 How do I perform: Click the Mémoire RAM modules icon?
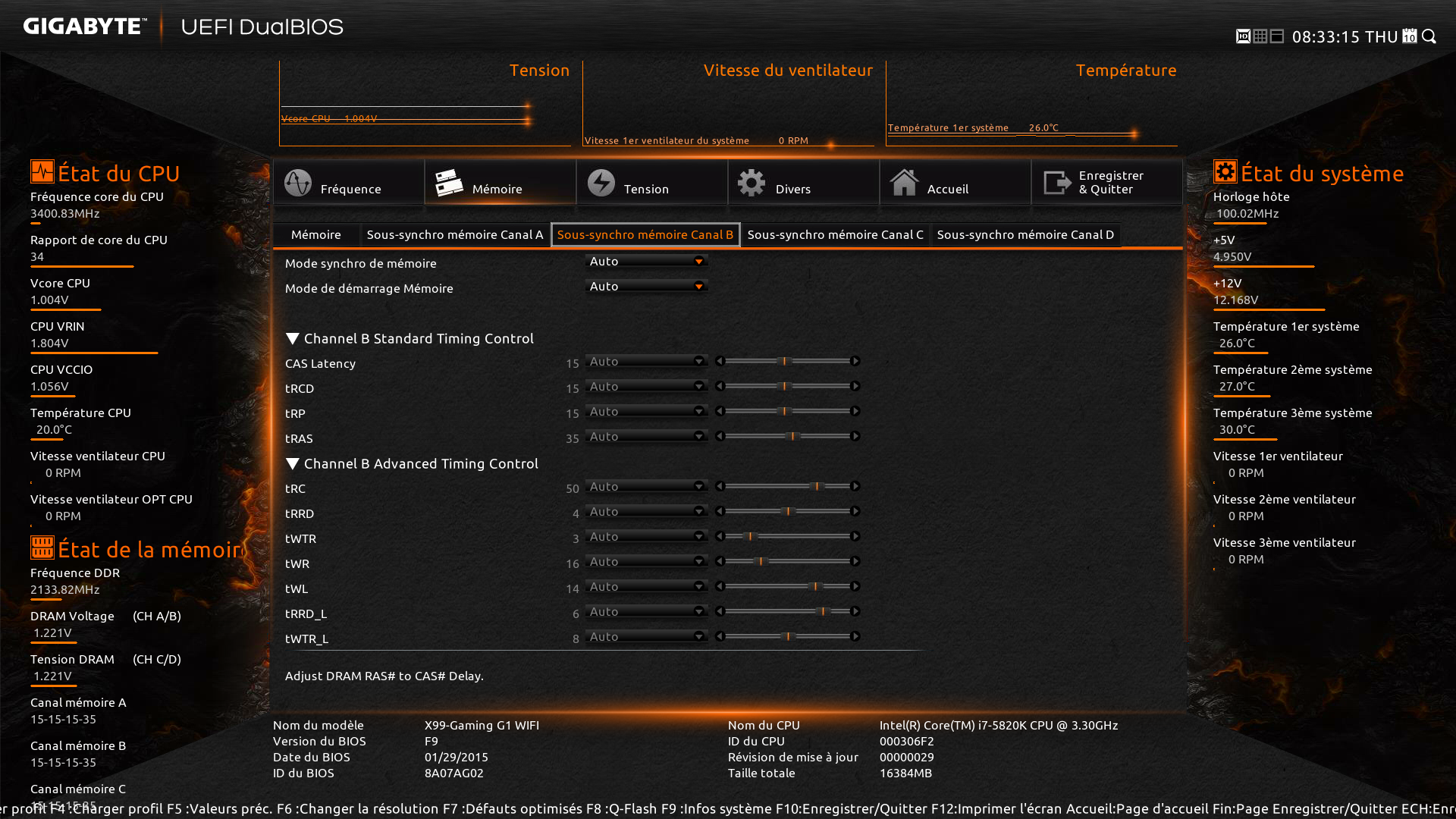[449, 183]
